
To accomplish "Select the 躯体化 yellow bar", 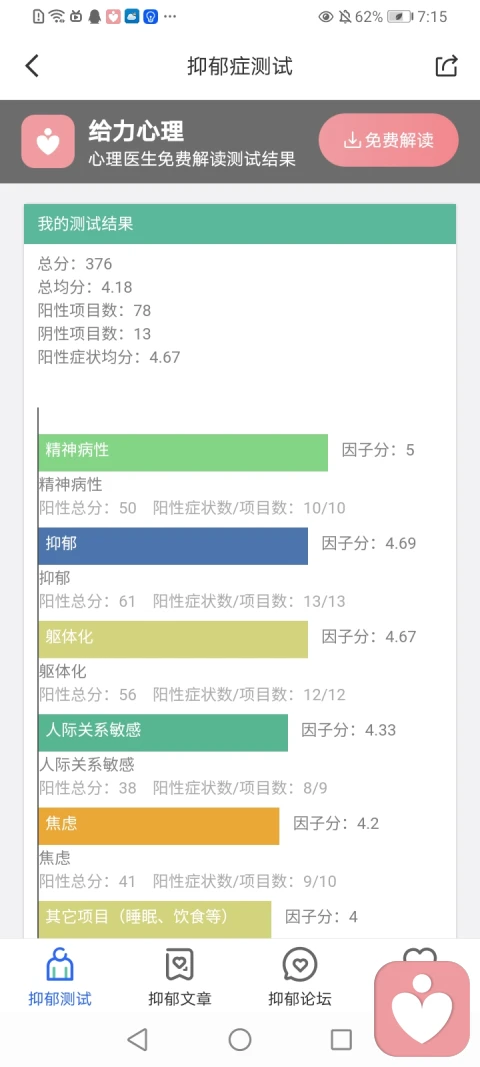I will (x=173, y=639).
